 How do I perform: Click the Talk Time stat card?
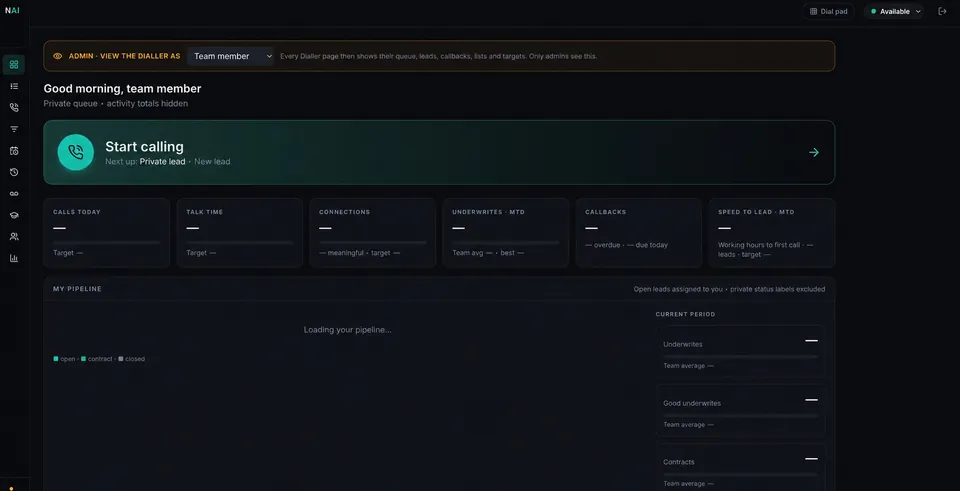(x=239, y=233)
